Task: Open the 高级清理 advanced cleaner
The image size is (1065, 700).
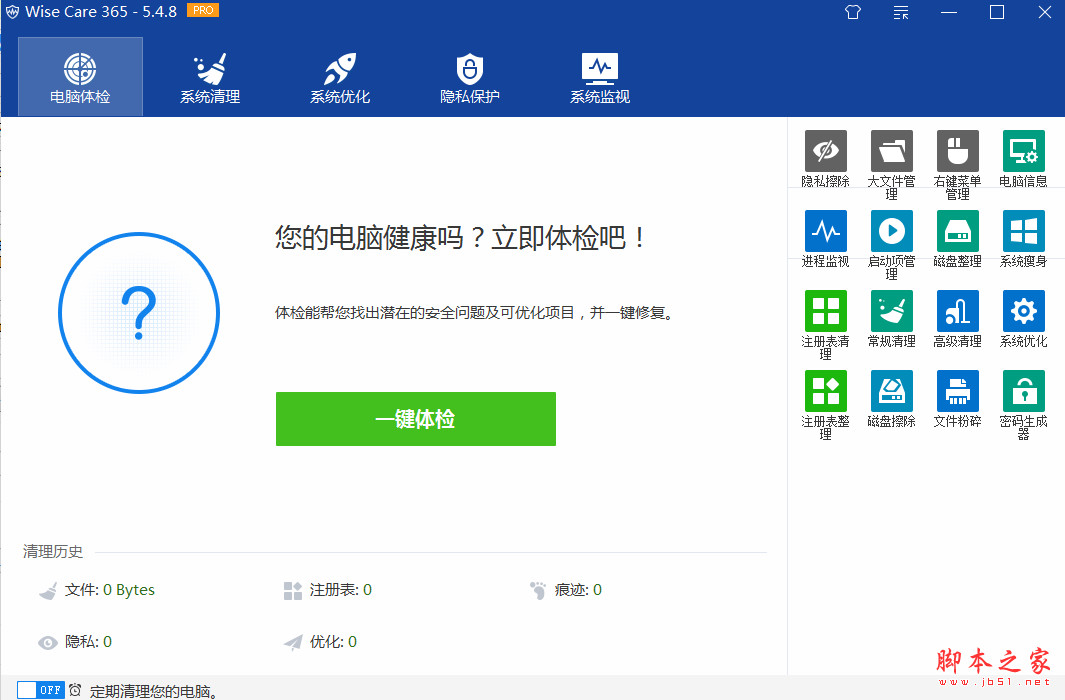Action: click(957, 318)
